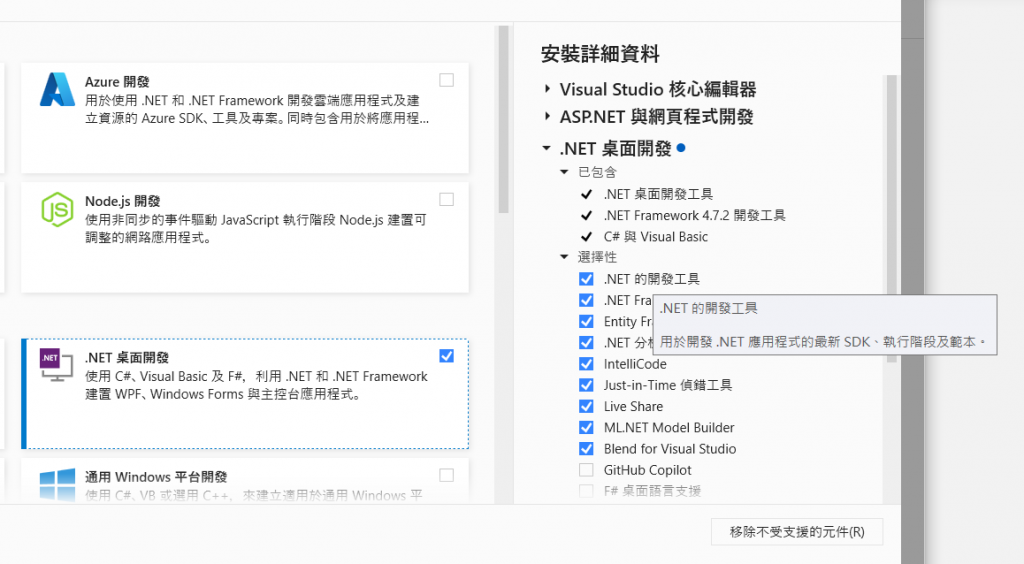Image resolution: width=1024 pixels, height=564 pixels.
Task: Click 移除不受支援的元件(R) button
Action: point(797,532)
